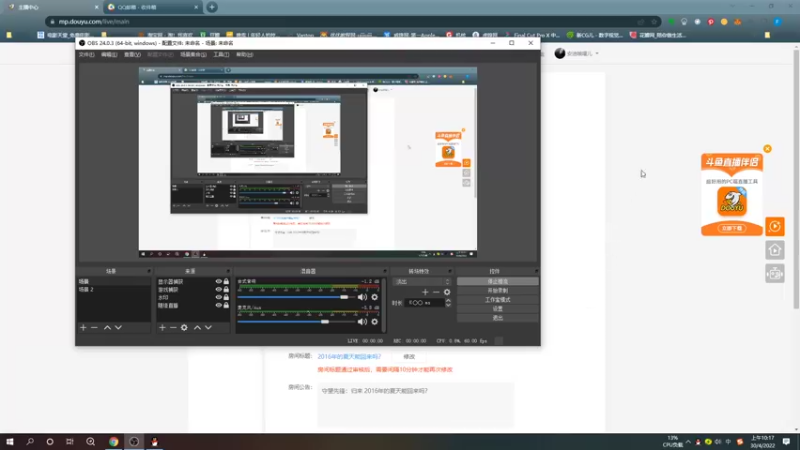
Task: Open a new Chrome tab with the plus button
Action: 212,7
